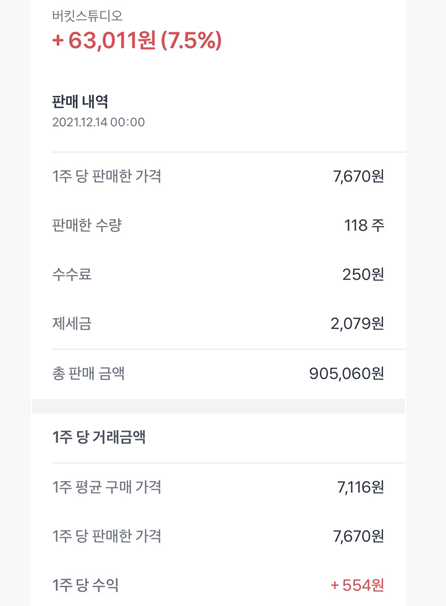Tap the 판매 내역 section heading
The image size is (446, 606).
pos(80,102)
